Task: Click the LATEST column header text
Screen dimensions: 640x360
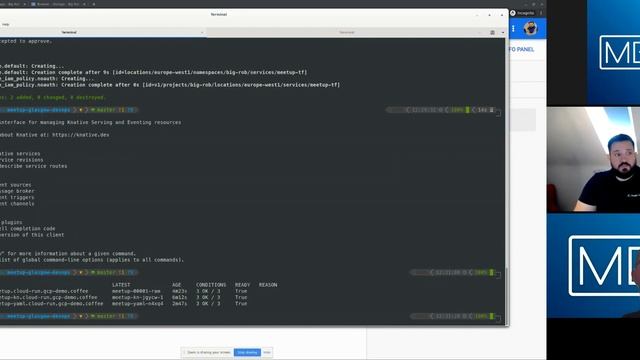Action: 121,285
